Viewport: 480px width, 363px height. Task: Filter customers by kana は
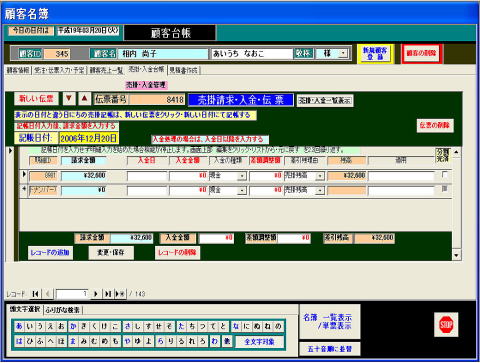[19, 341]
